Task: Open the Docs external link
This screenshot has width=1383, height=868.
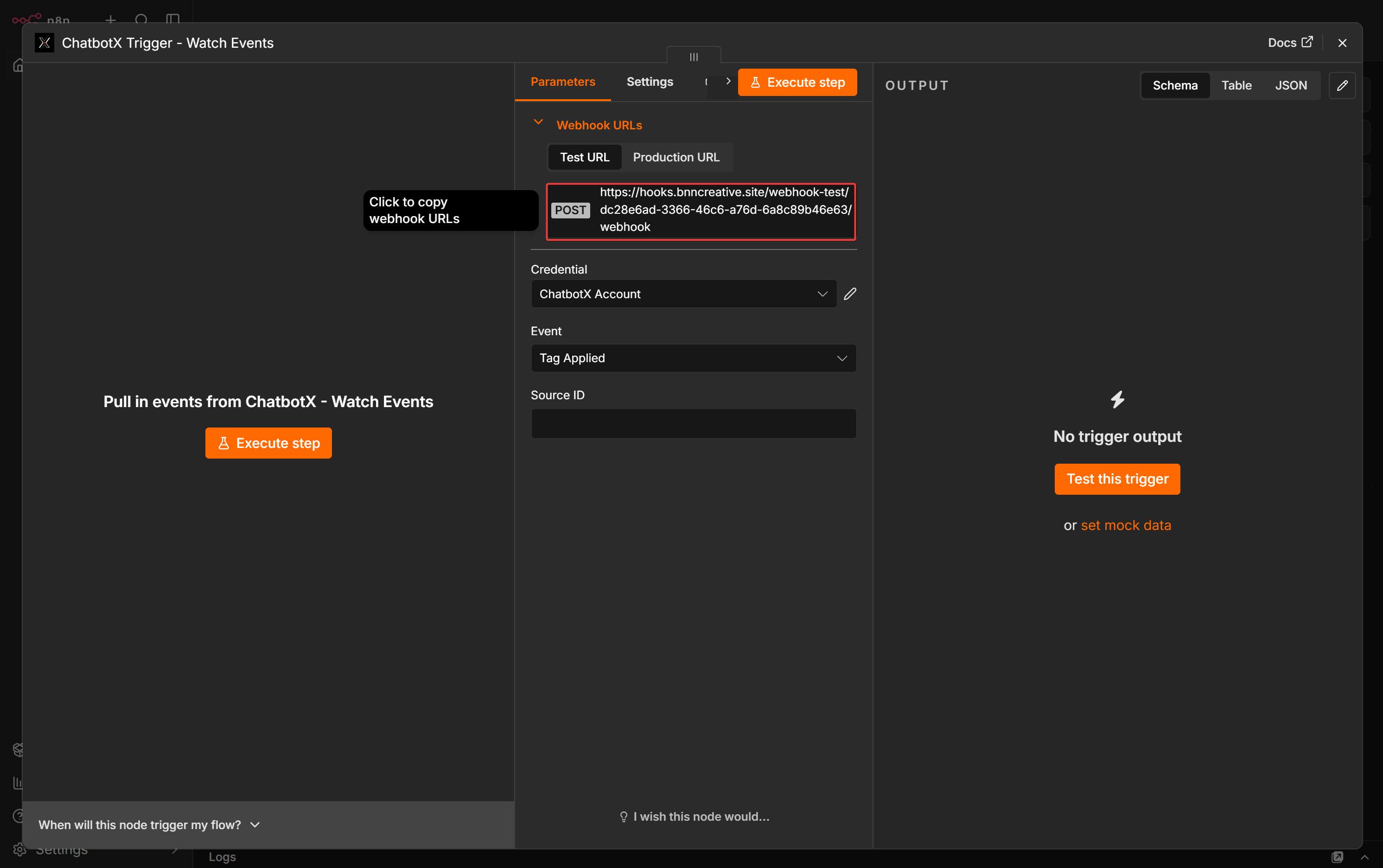Action: pos(1290,43)
